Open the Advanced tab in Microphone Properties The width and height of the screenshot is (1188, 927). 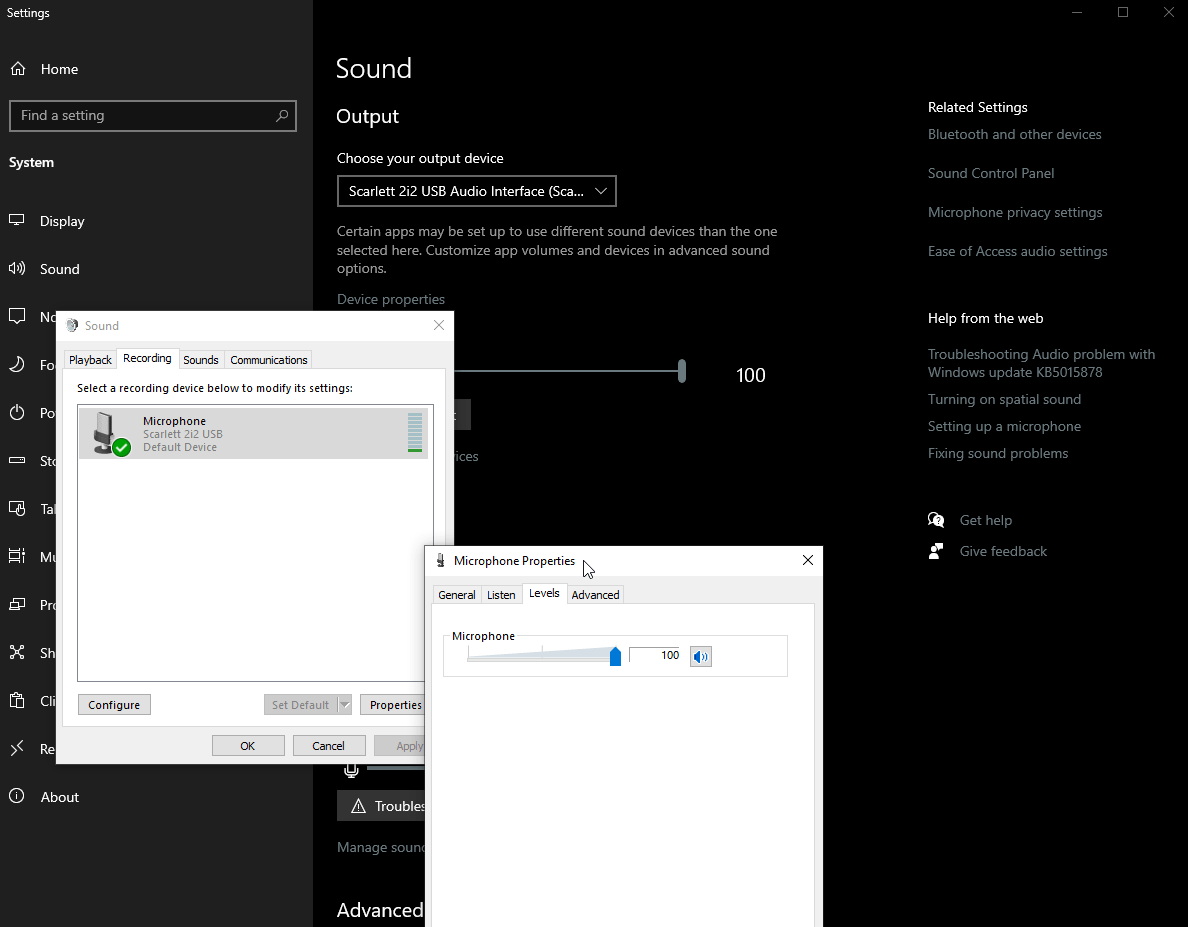coord(596,595)
